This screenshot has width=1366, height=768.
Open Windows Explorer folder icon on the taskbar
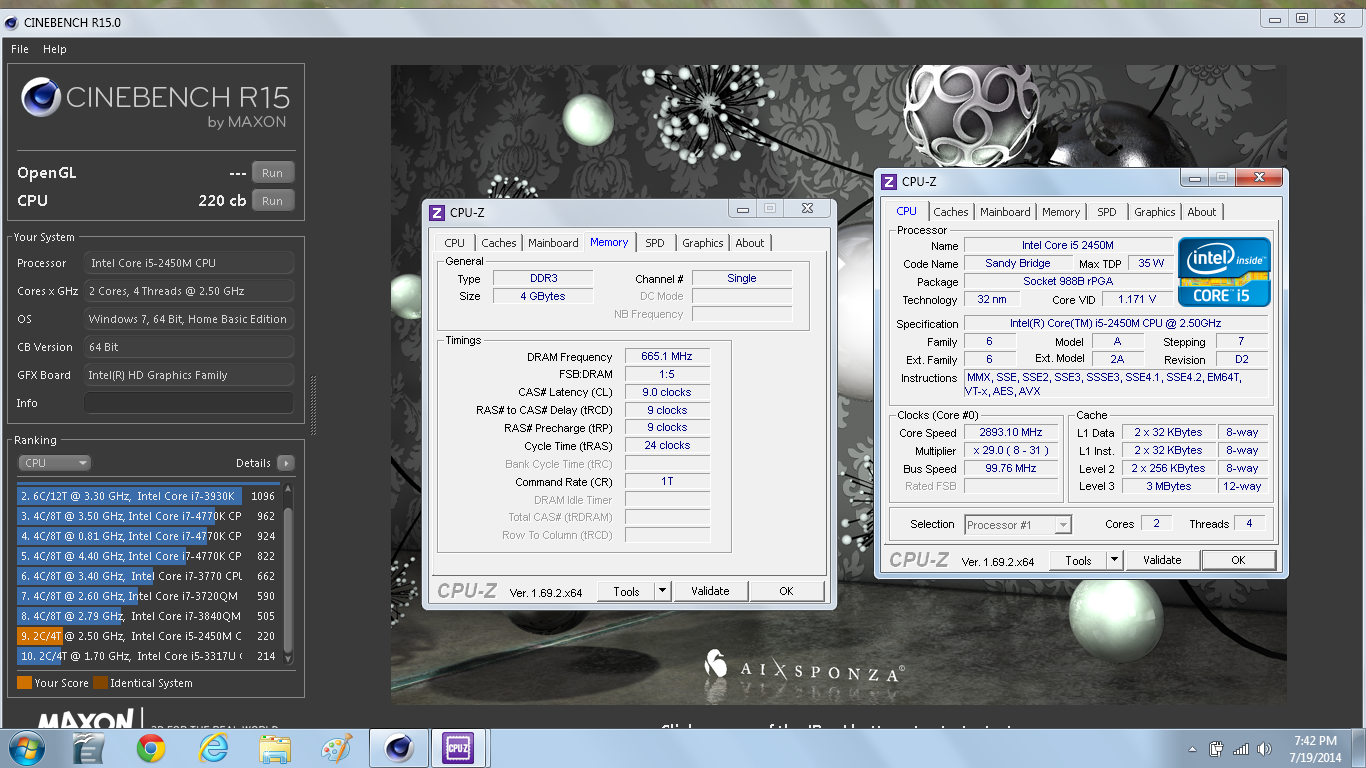pos(275,748)
